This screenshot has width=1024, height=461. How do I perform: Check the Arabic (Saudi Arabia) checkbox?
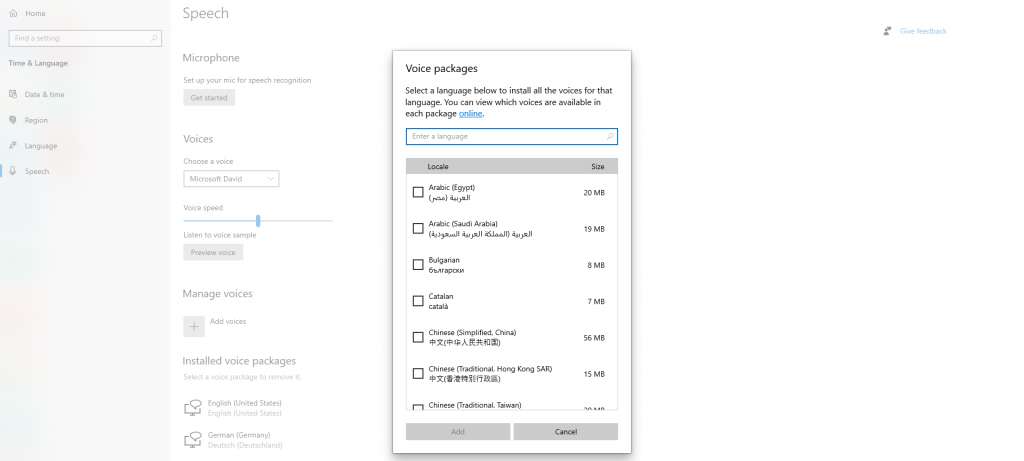pyautogui.click(x=418, y=229)
